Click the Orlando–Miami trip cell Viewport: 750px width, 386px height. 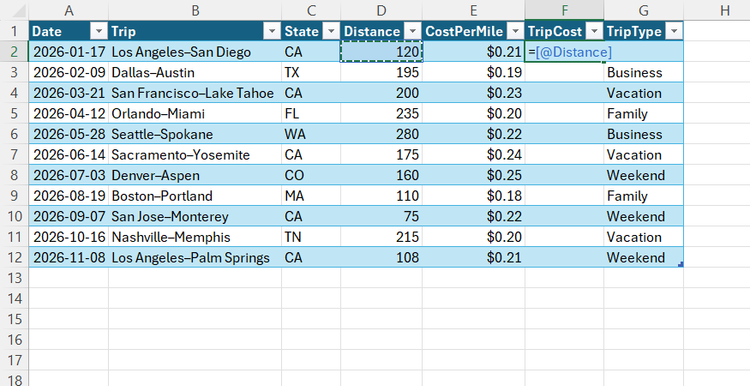(x=195, y=113)
